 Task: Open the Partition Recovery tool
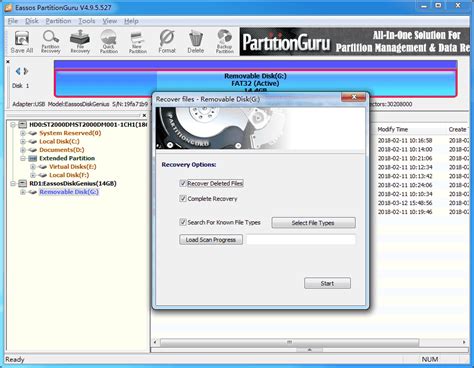pos(51,41)
